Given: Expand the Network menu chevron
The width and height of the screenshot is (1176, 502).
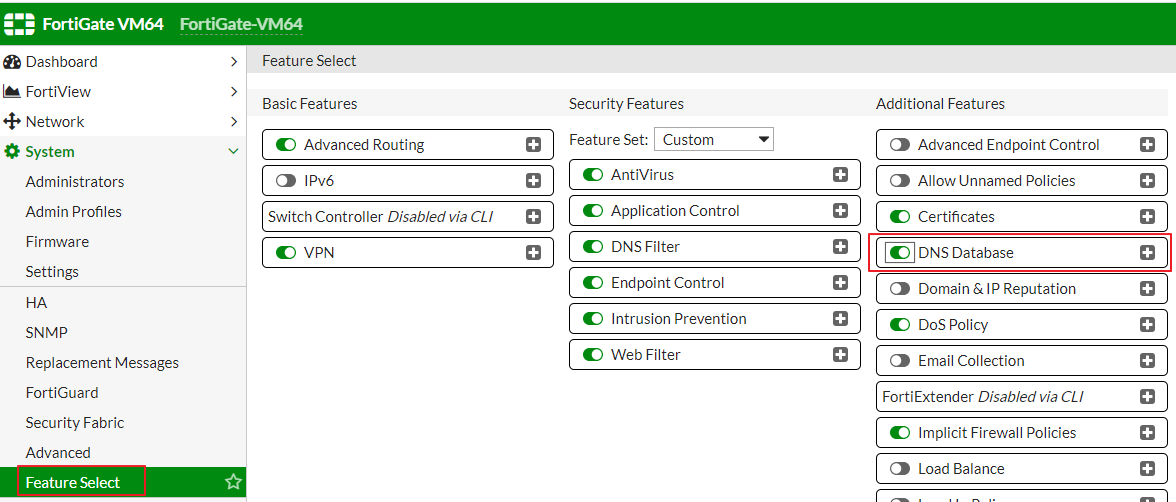Looking at the screenshot, I should pyautogui.click(x=234, y=122).
